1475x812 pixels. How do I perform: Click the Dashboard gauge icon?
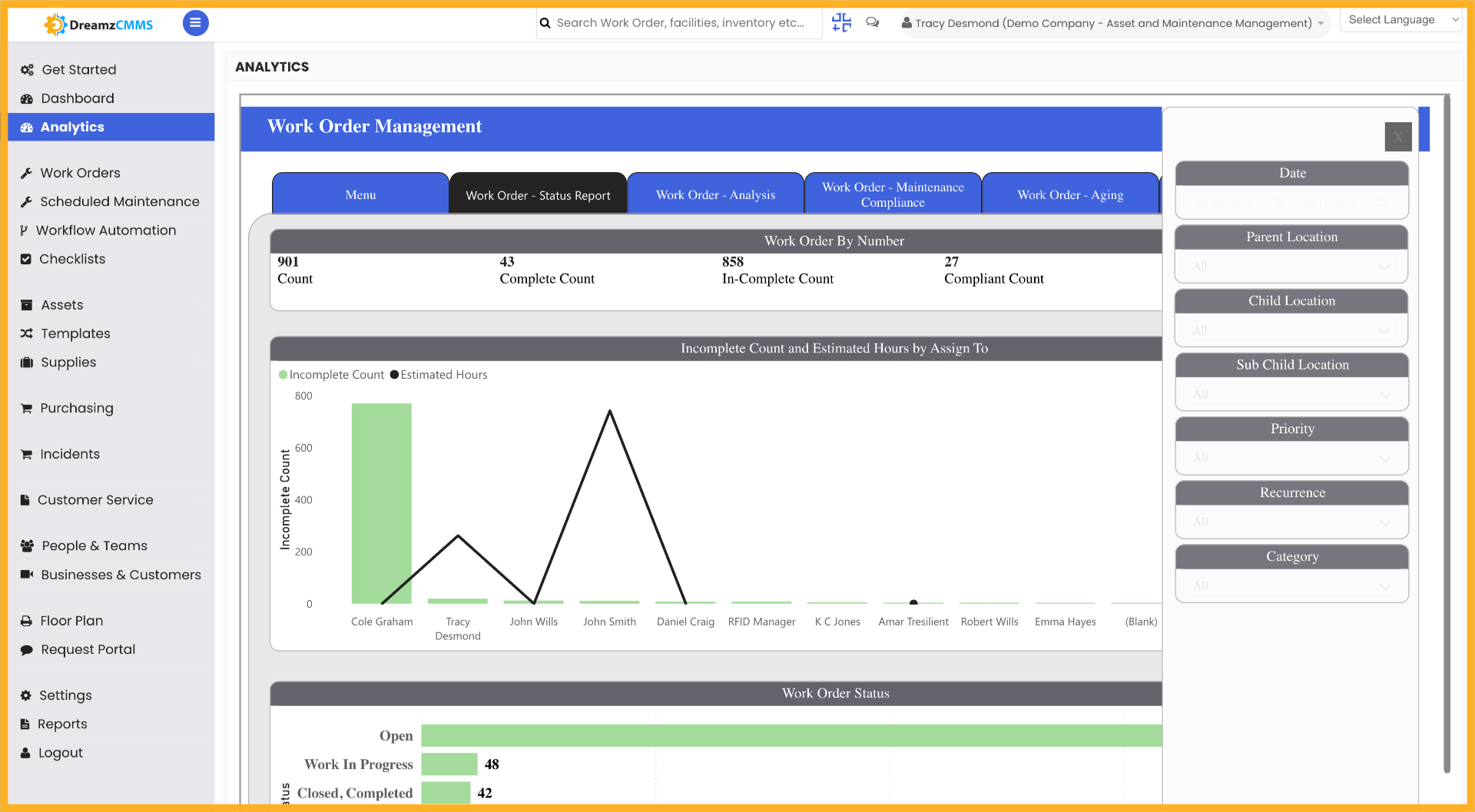point(27,98)
